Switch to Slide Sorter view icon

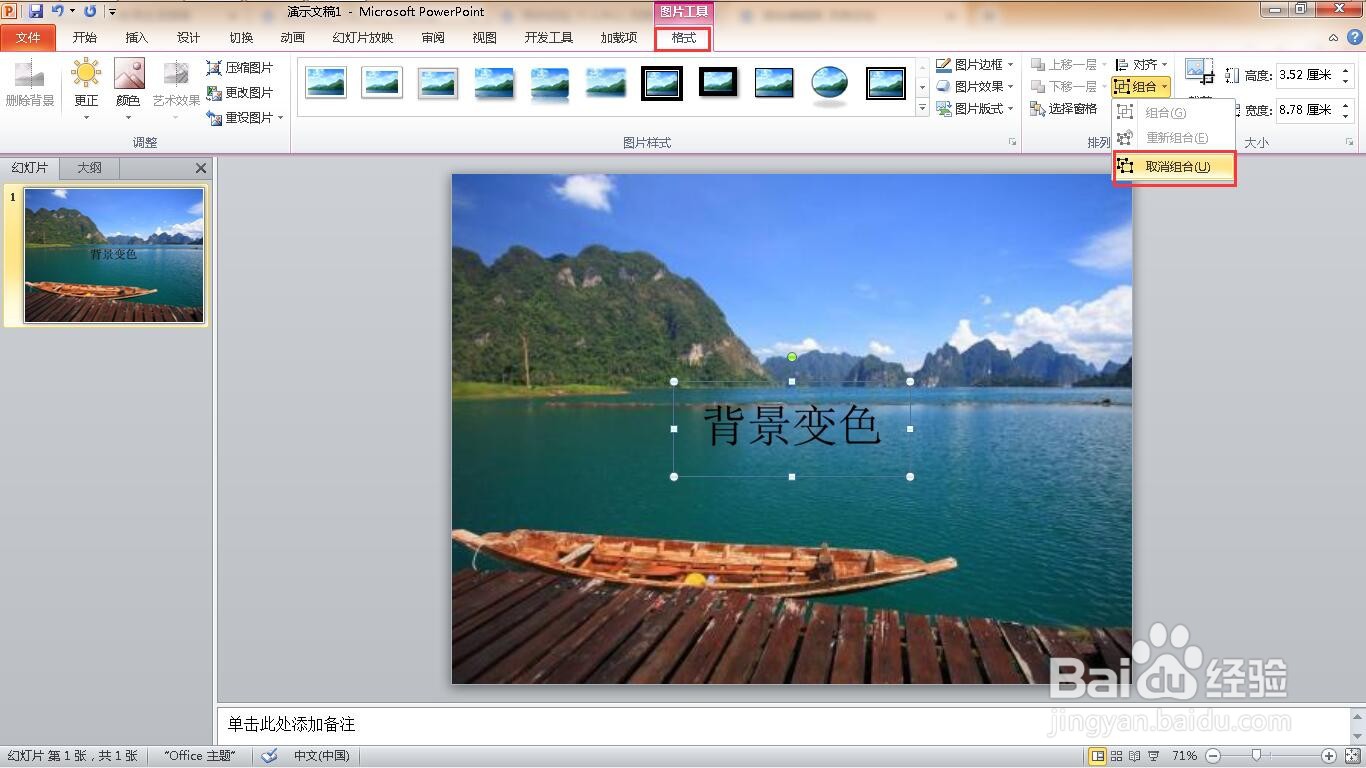1117,756
